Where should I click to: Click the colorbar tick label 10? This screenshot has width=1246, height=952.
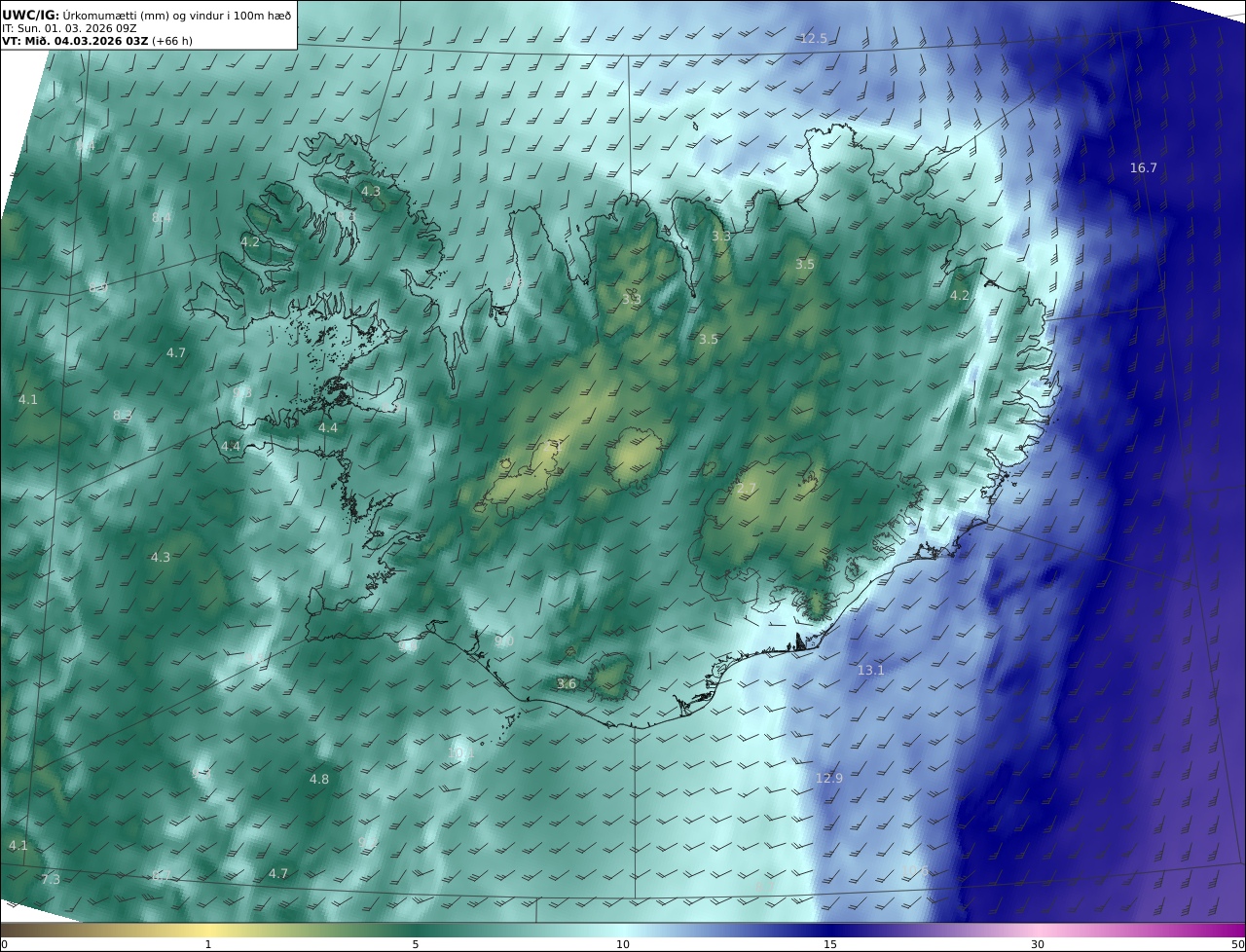[x=623, y=945]
